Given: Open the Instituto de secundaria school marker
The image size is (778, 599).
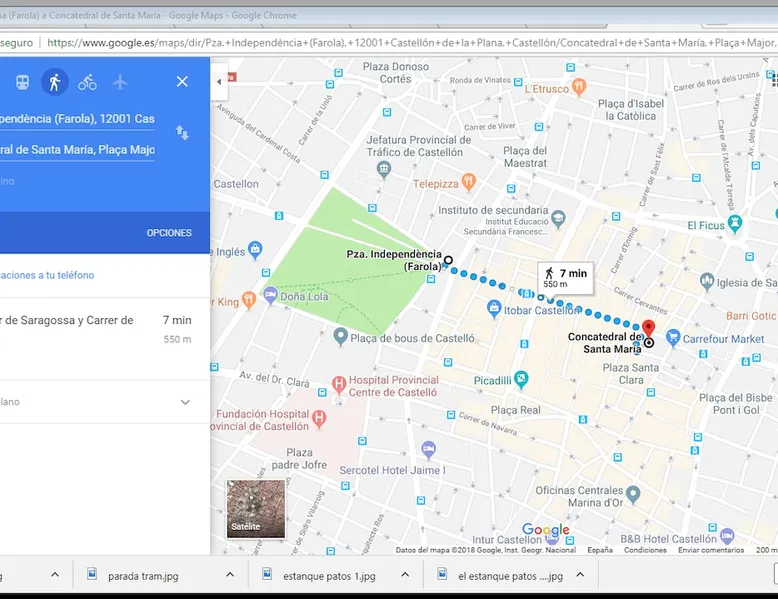Looking at the screenshot, I should click(x=559, y=219).
